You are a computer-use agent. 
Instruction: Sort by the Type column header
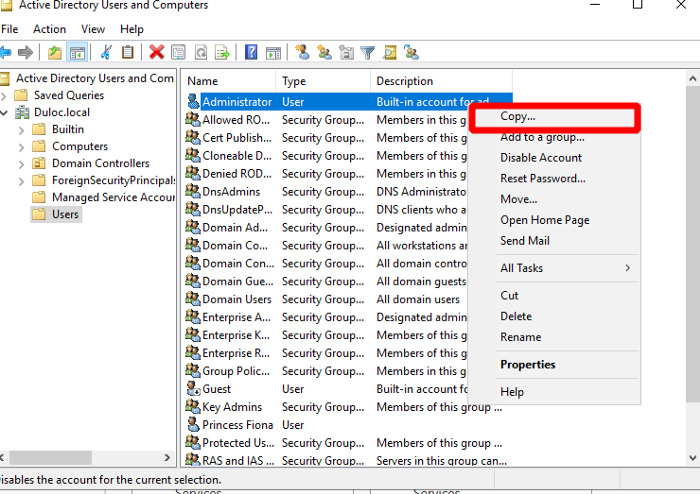(323, 81)
